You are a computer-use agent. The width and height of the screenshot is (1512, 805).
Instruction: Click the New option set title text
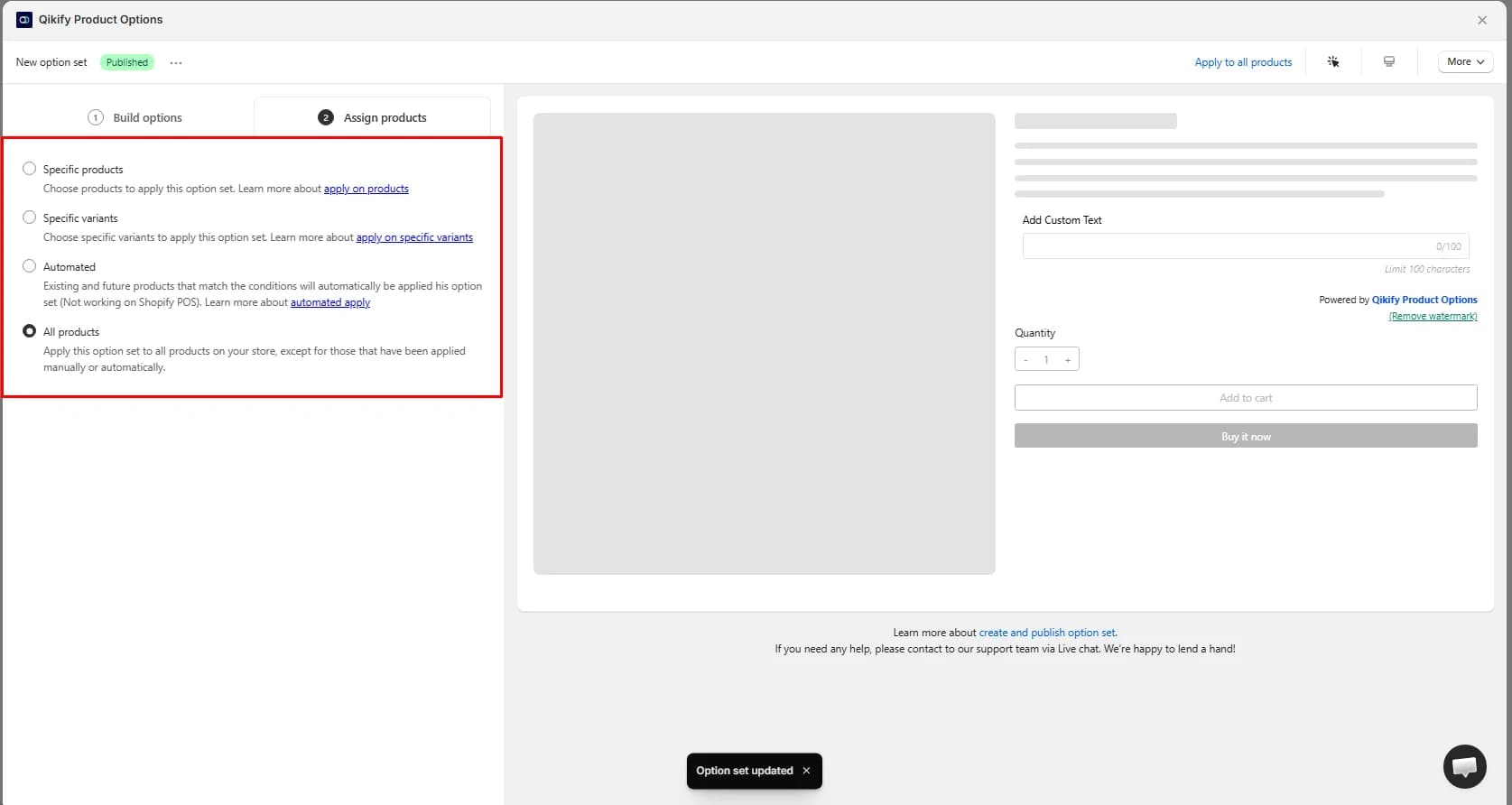(51, 62)
